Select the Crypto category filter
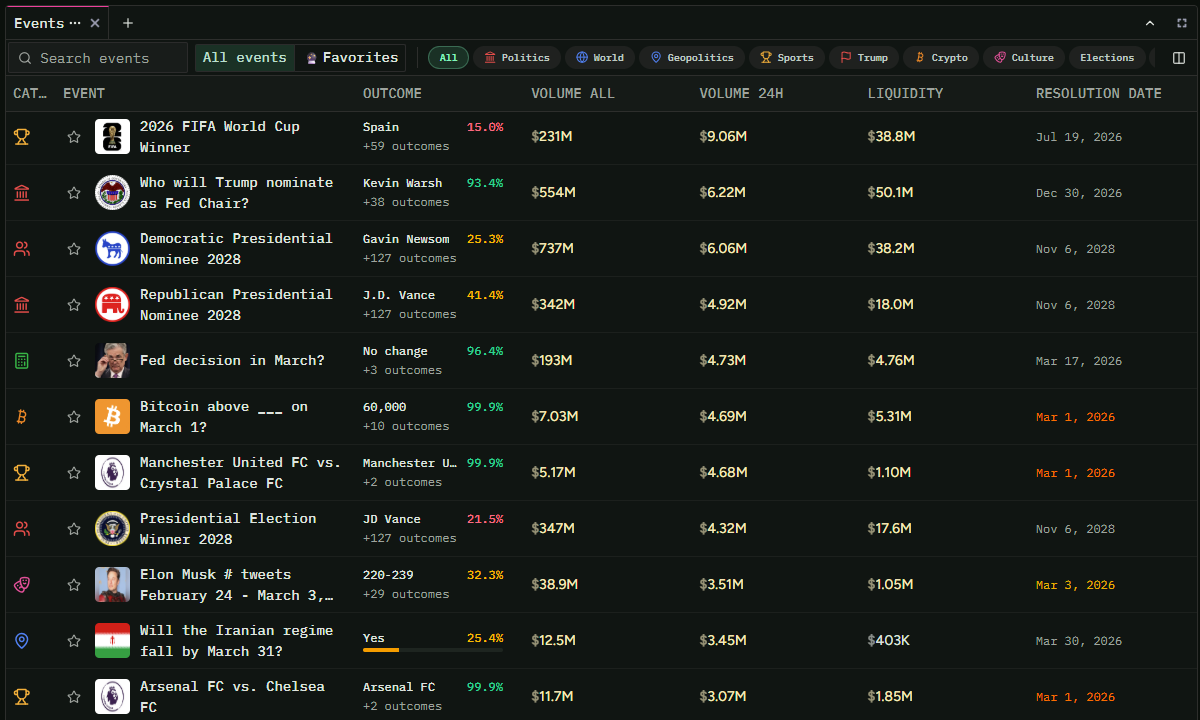The width and height of the screenshot is (1200, 720). 940,58
